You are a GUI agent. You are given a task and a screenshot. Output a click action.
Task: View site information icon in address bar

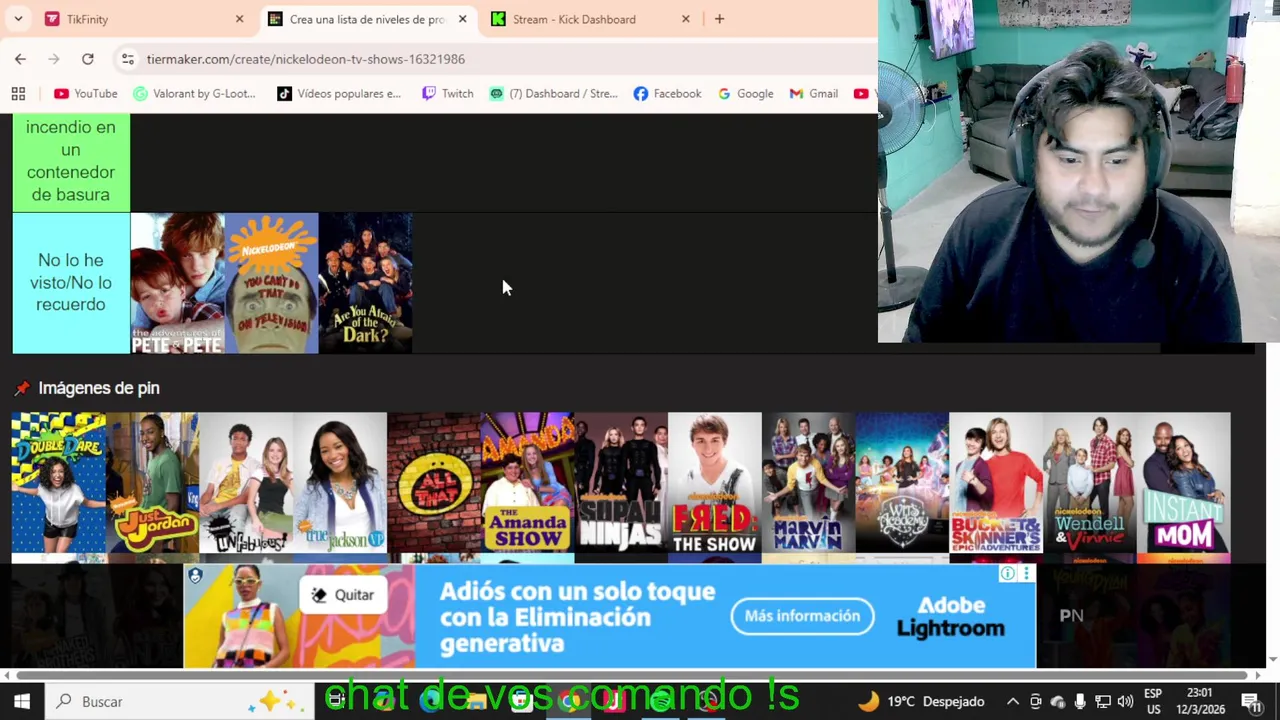[128, 59]
